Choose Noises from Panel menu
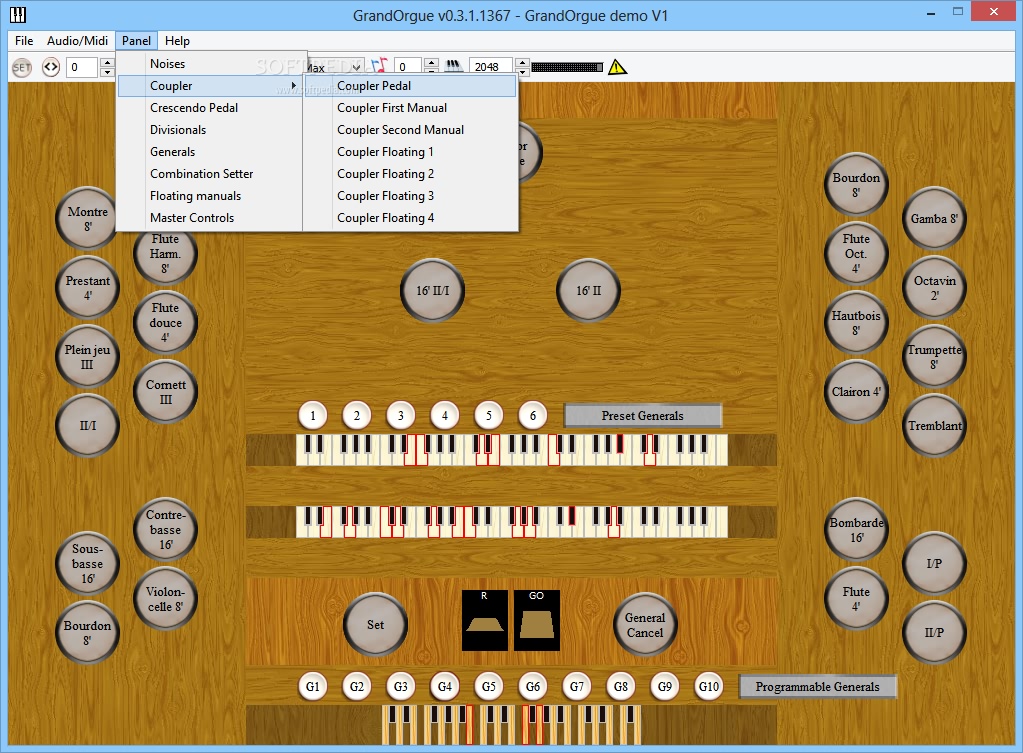The width and height of the screenshot is (1023, 753). [210, 64]
